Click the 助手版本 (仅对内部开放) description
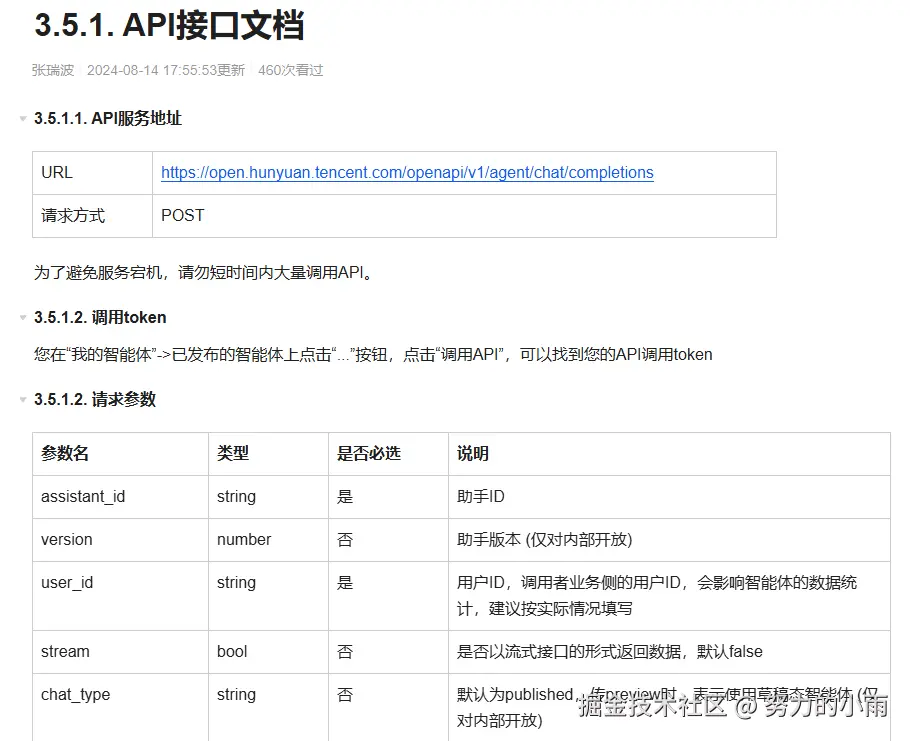Image resolution: width=910 pixels, height=741 pixels. 669,540
